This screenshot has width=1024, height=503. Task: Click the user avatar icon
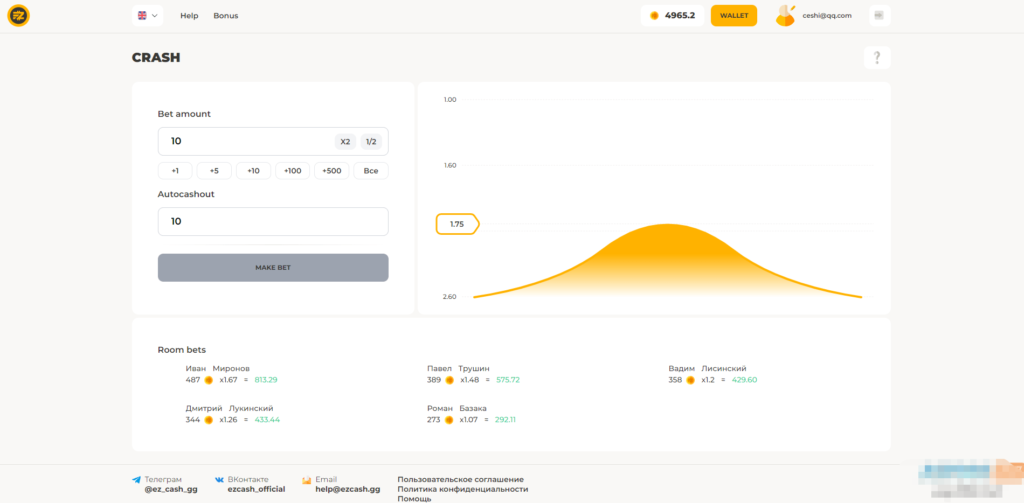pyautogui.click(x=785, y=15)
